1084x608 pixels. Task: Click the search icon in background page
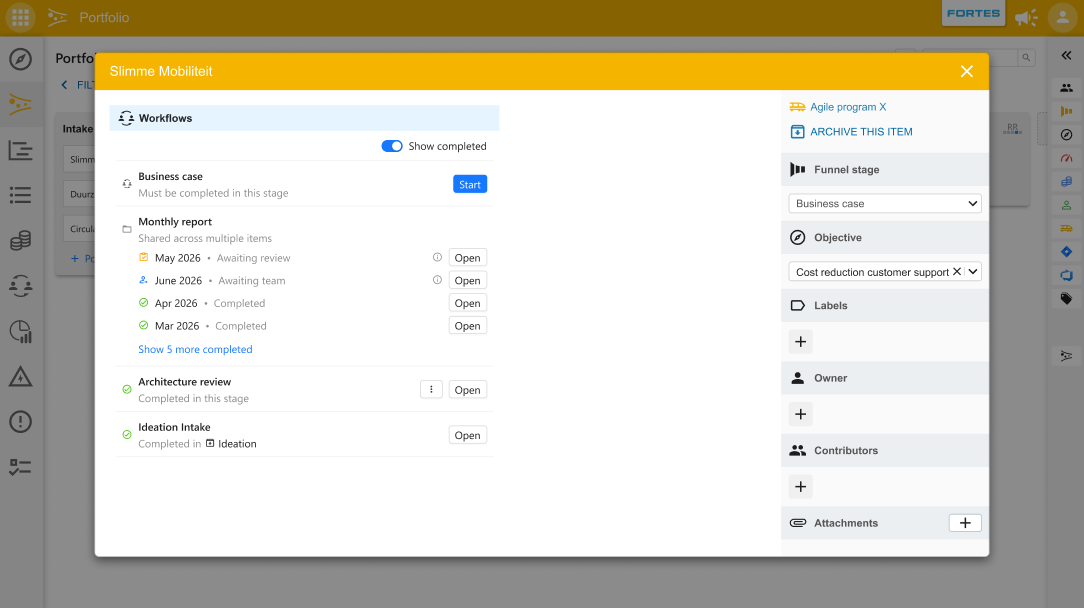click(1026, 58)
